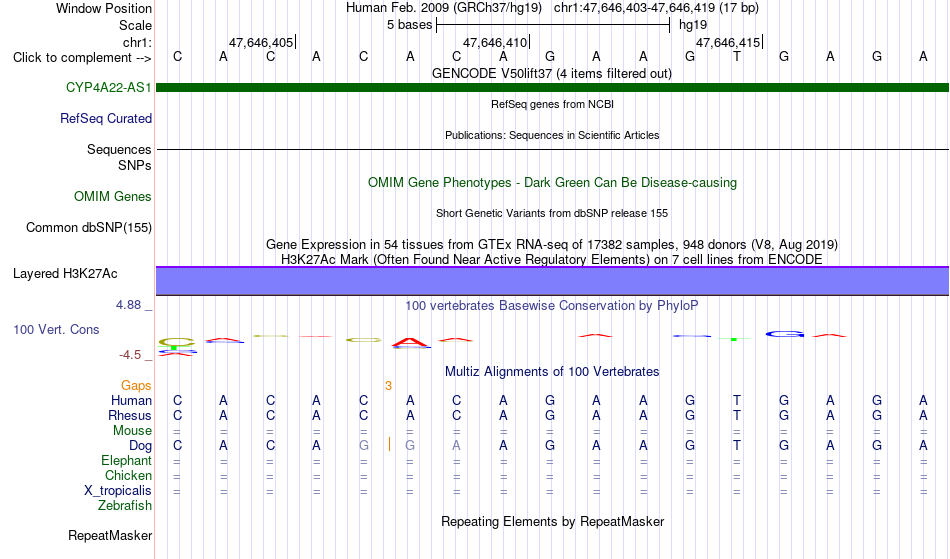
Task: Click the orange insertion bar in Dog row
Action: coord(389,445)
